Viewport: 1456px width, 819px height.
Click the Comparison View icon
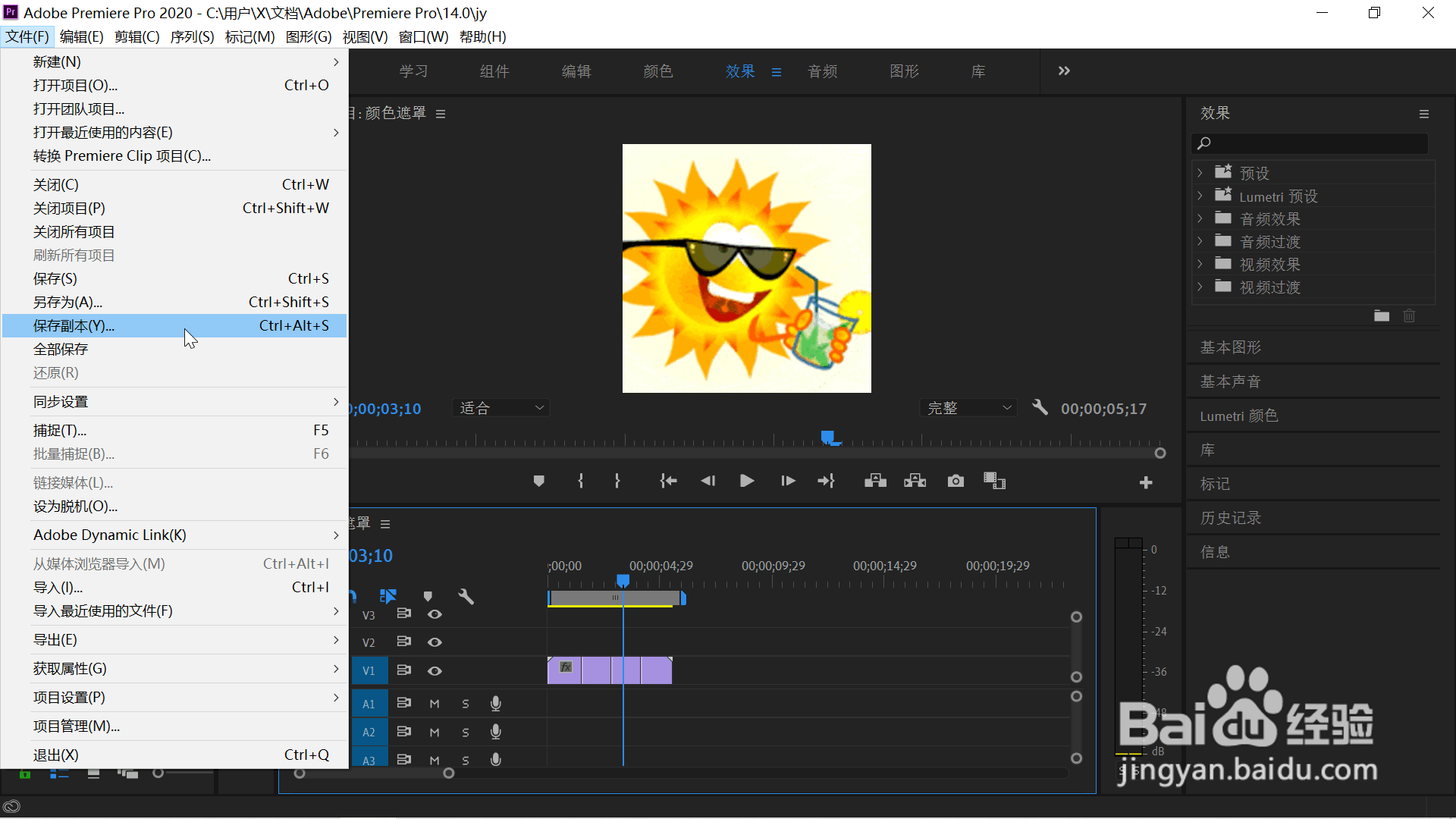pyautogui.click(x=994, y=481)
